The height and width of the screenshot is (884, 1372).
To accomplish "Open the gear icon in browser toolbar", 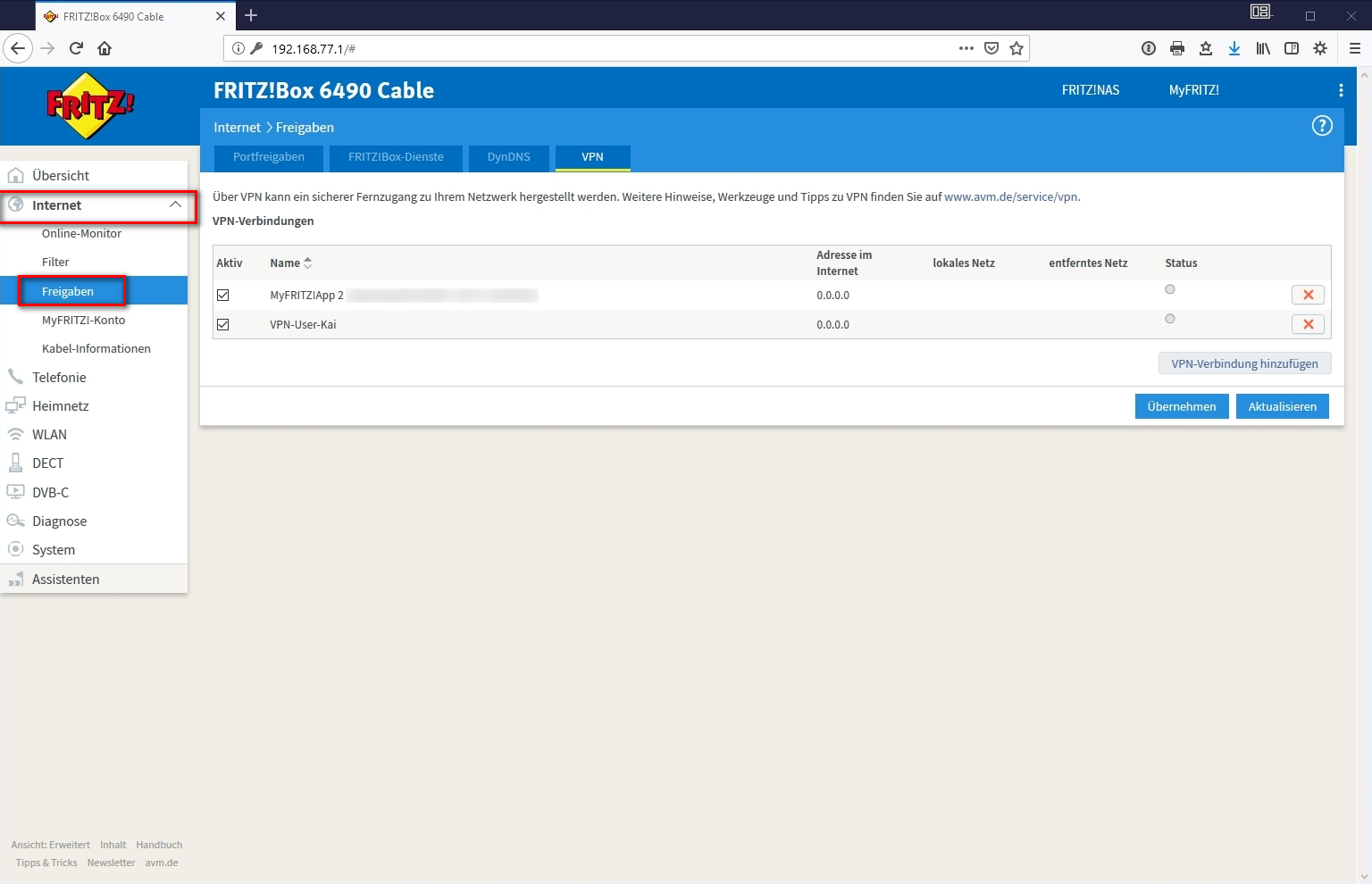I will click(x=1320, y=48).
